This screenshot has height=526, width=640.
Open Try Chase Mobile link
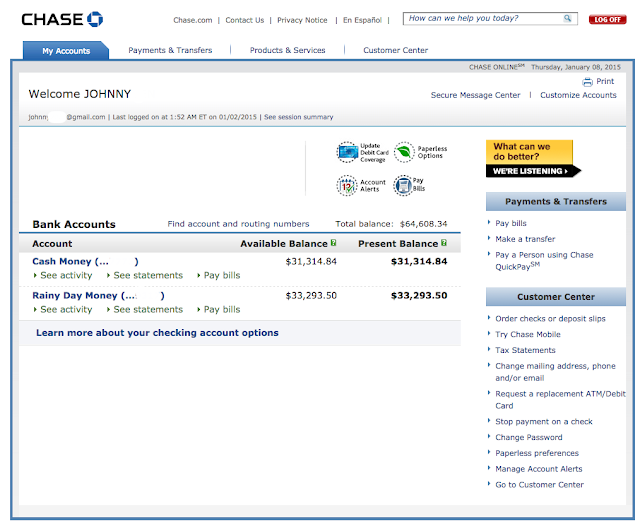(x=528, y=335)
